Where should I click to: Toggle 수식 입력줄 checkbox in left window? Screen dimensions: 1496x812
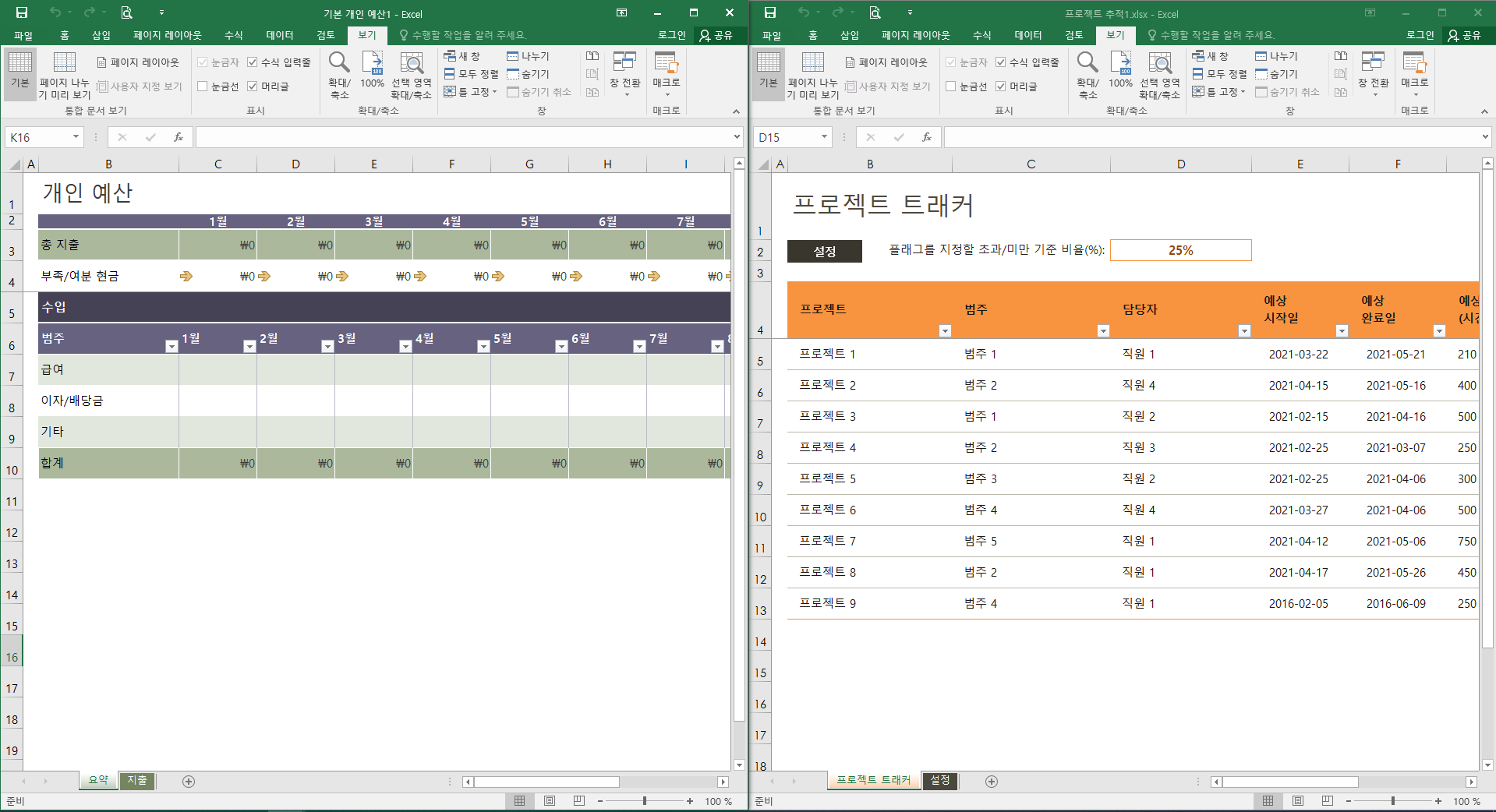(x=253, y=62)
